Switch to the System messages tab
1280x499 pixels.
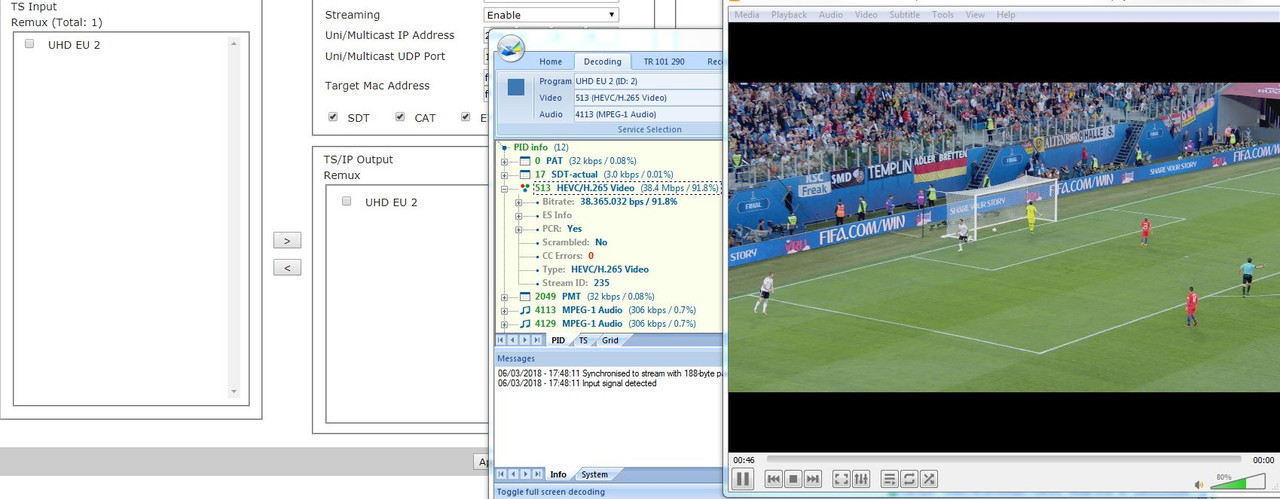(594, 474)
